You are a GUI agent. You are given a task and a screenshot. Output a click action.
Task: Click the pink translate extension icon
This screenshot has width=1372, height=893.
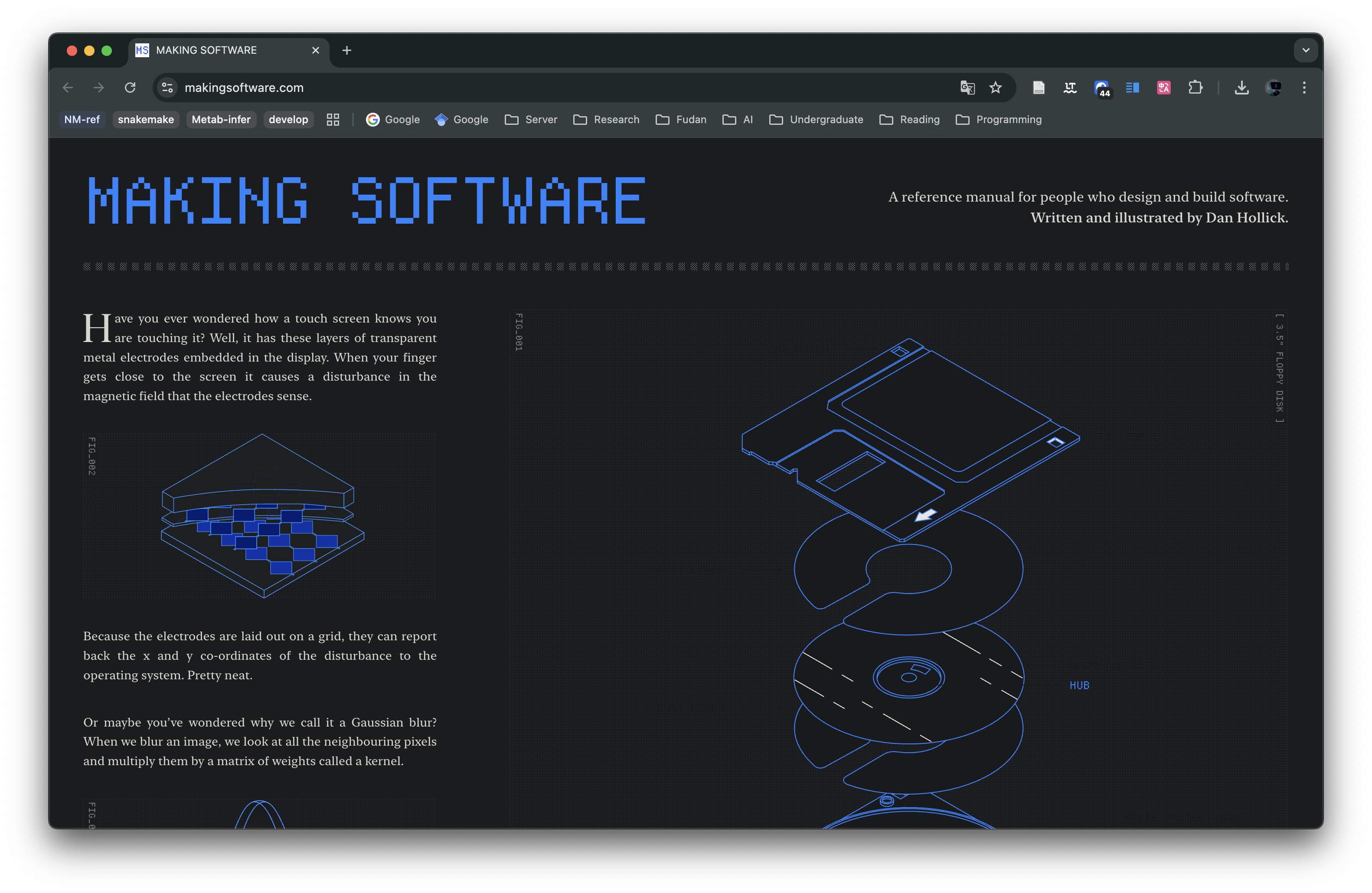point(1164,88)
